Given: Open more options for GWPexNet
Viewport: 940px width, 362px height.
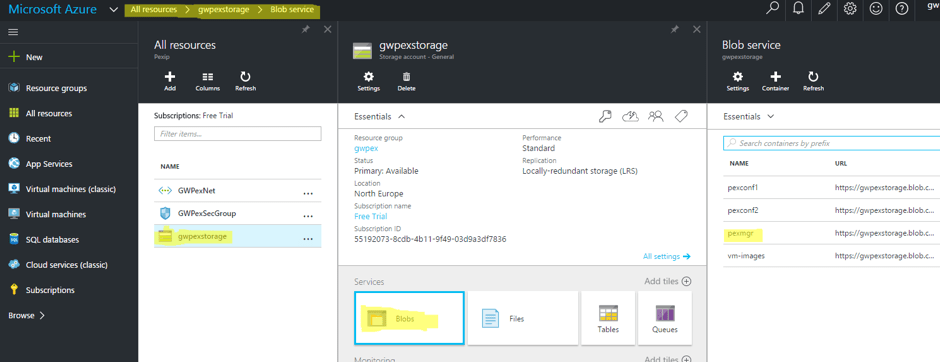Looking at the screenshot, I should 308,193.
